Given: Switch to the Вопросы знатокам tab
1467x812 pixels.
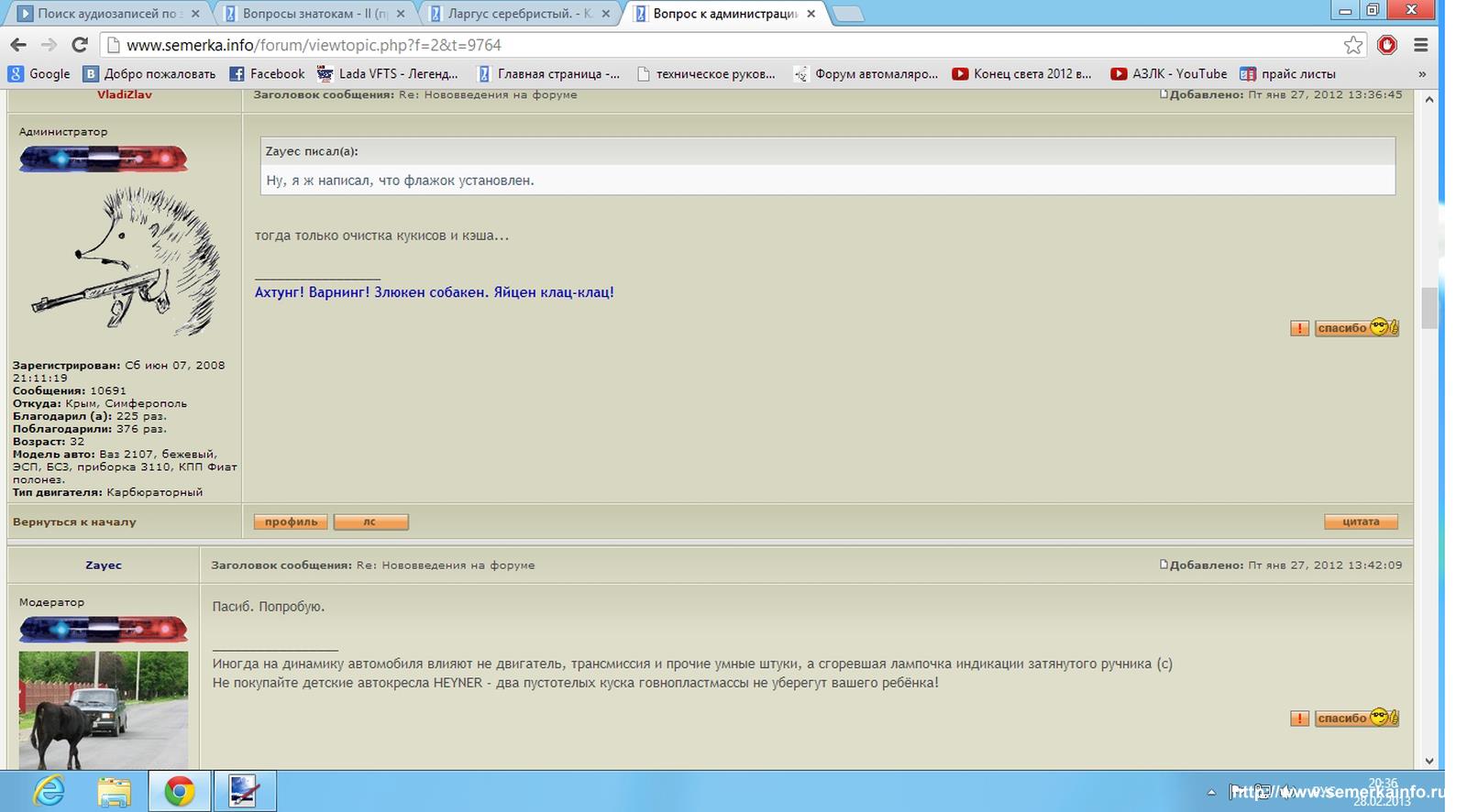Looking at the screenshot, I should (314, 14).
